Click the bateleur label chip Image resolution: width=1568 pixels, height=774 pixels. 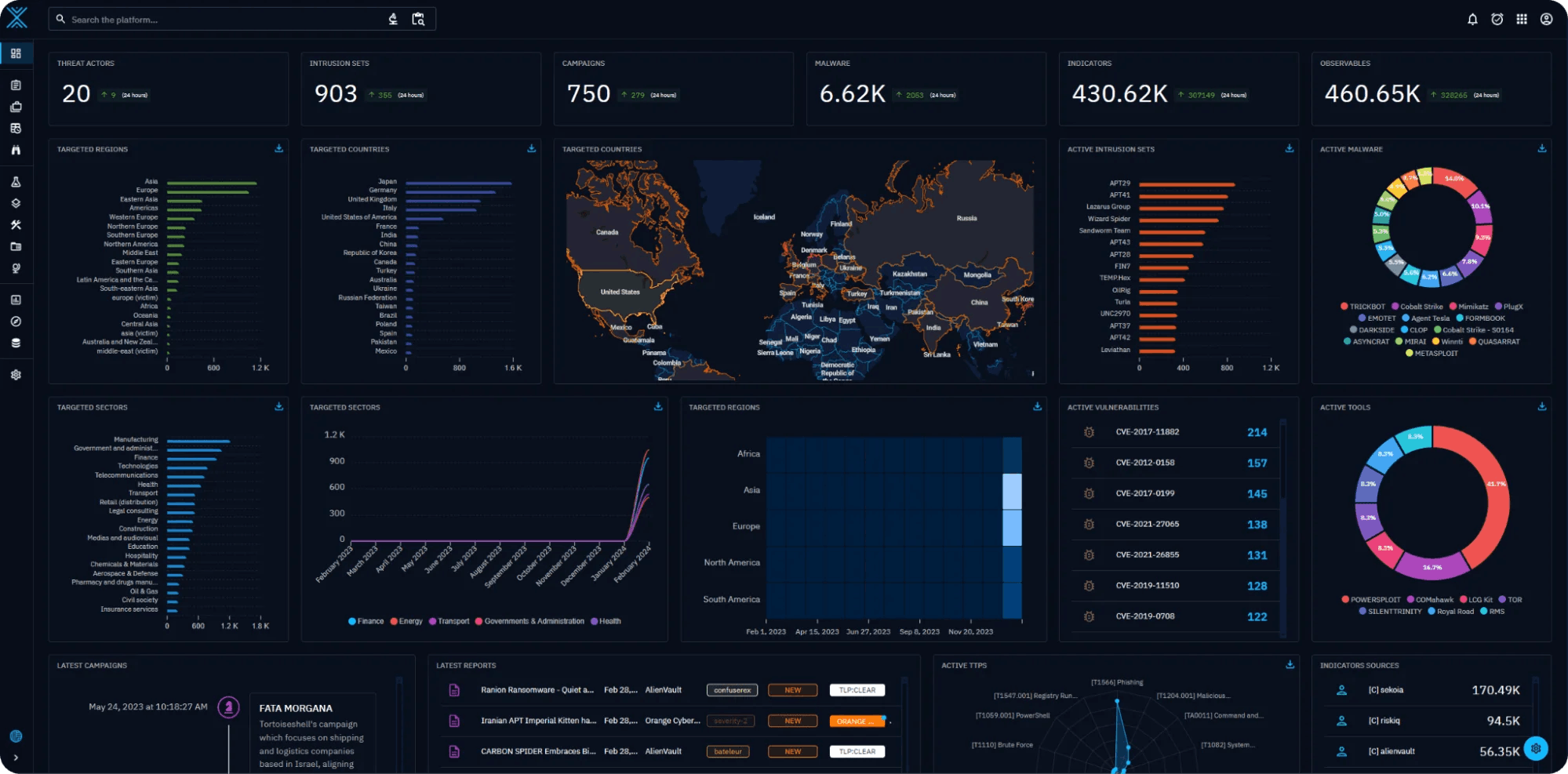pyautogui.click(x=728, y=751)
